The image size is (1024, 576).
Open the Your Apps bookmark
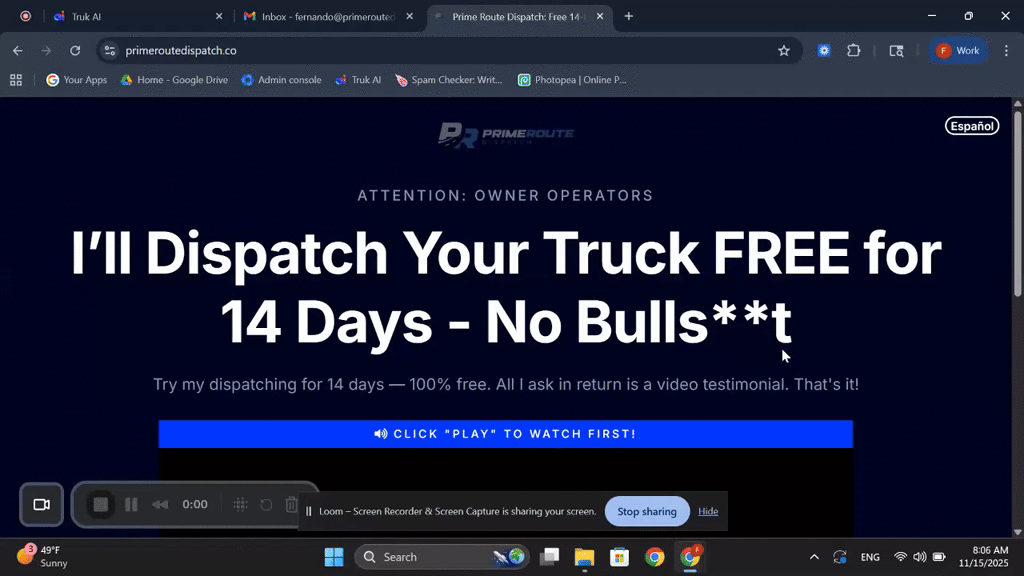click(76, 80)
